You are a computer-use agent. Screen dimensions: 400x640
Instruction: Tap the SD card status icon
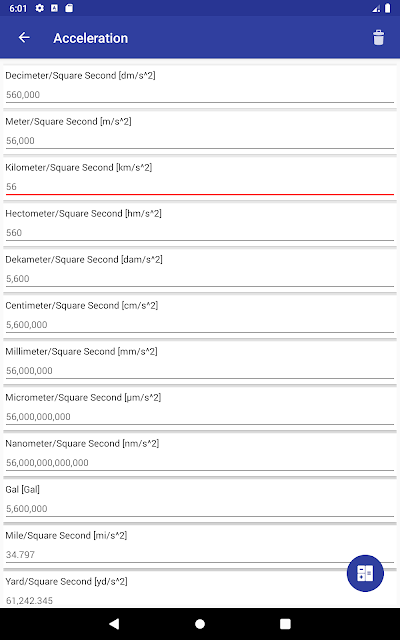(69, 8)
